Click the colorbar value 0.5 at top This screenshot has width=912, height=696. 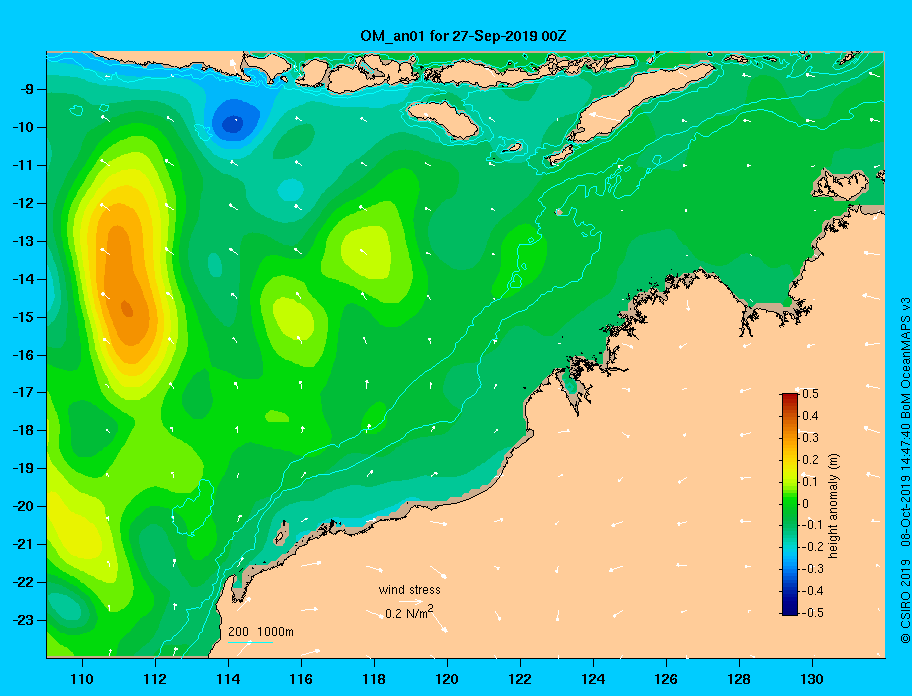[810, 394]
